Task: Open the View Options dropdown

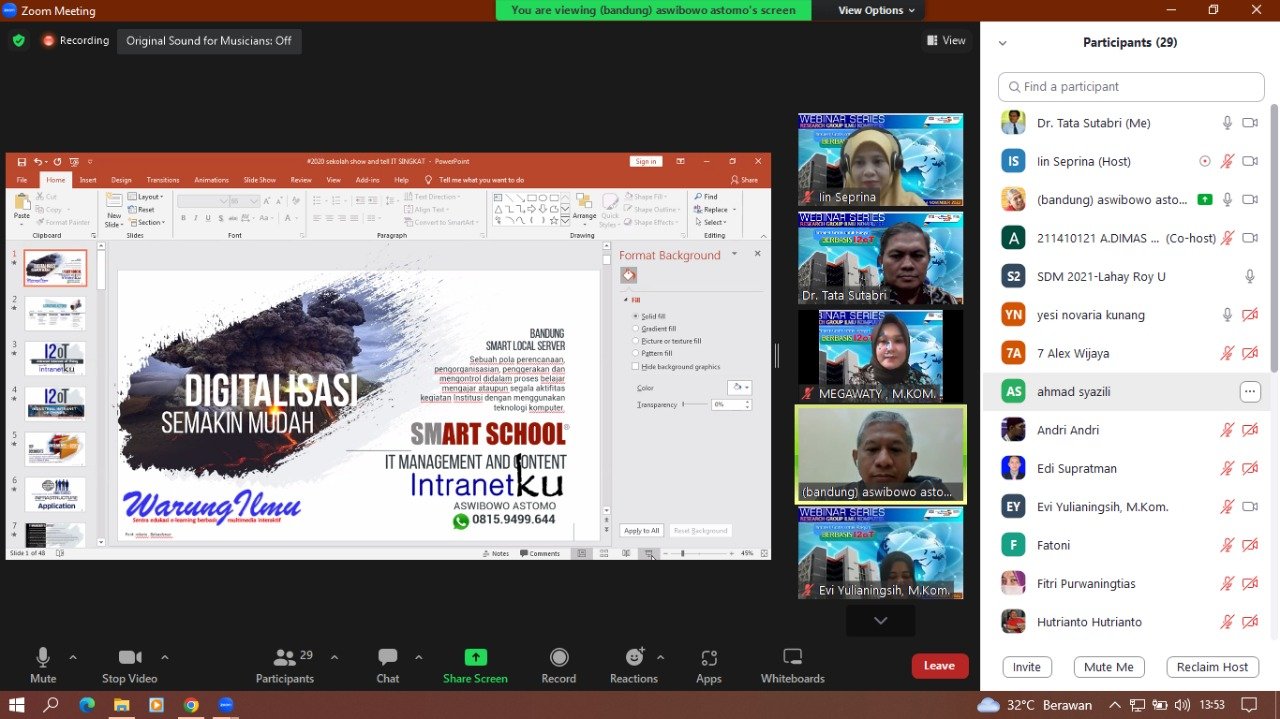Action: (x=877, y=10)
